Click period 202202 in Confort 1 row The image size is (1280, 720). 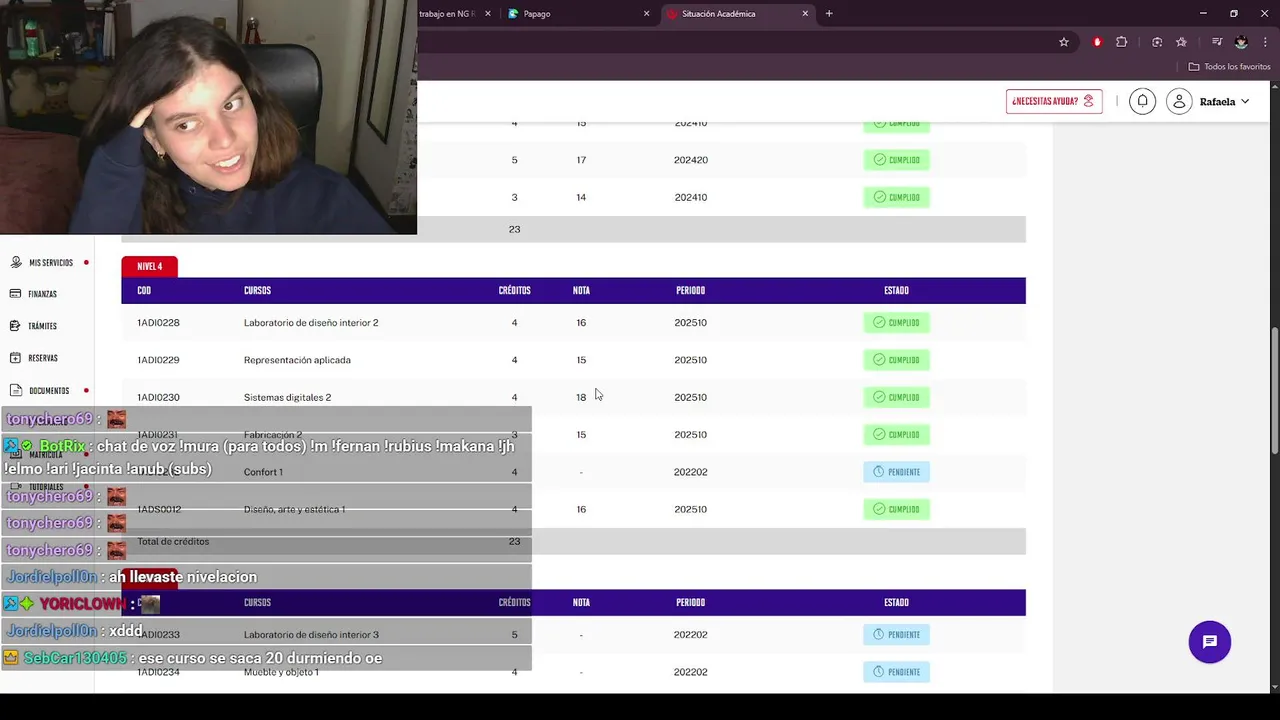(x=690, y=472)
